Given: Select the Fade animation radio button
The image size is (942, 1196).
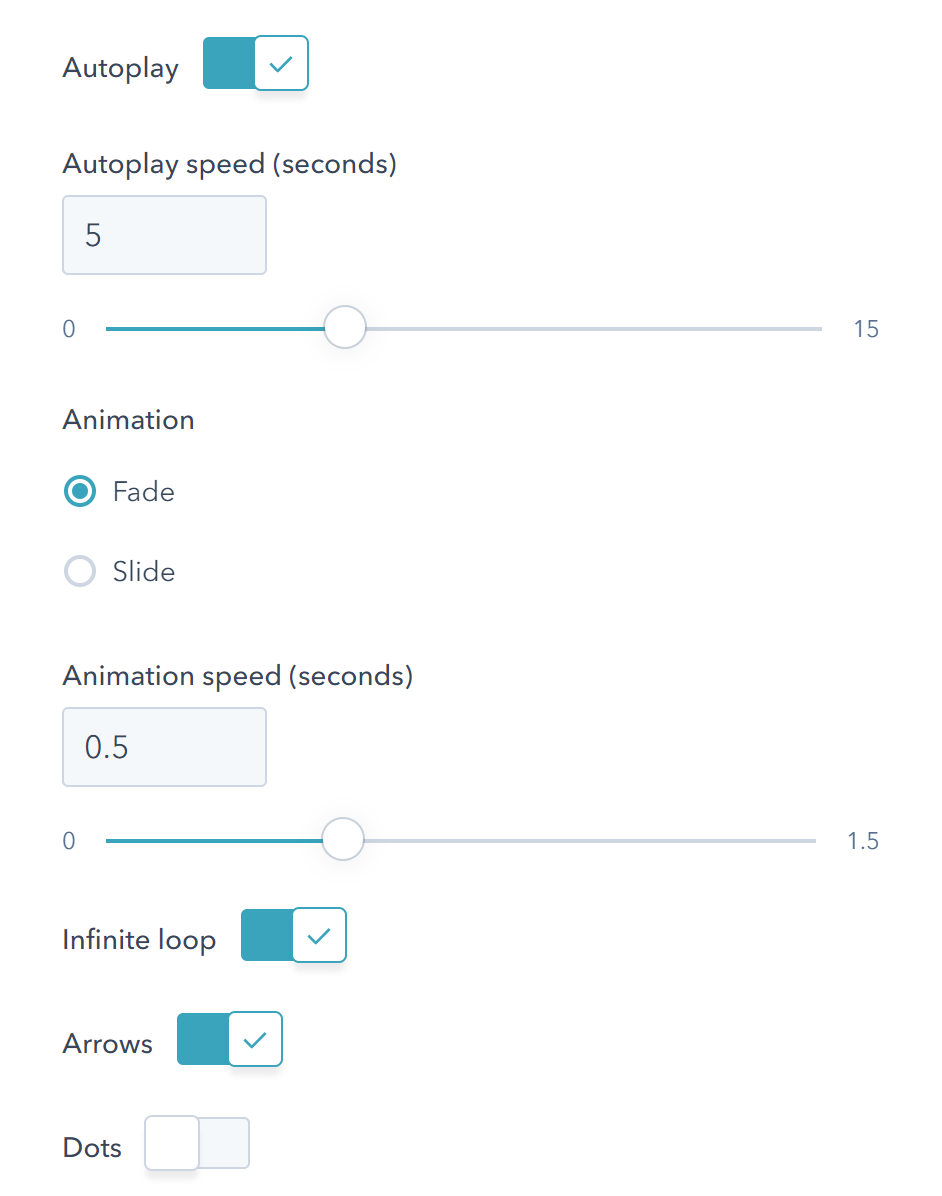Looking at the screenshot, I should point(80,492).
